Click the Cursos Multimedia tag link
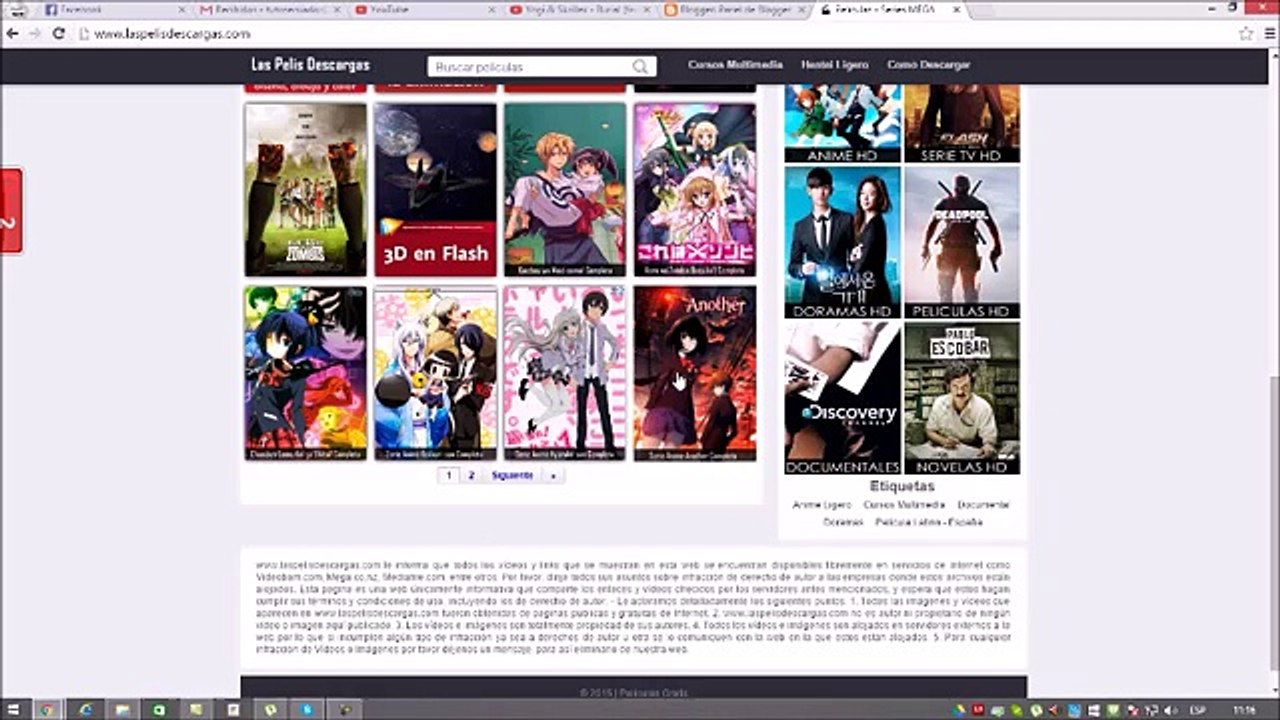Screen dimensions: 1280x720 tap(904, 505)
